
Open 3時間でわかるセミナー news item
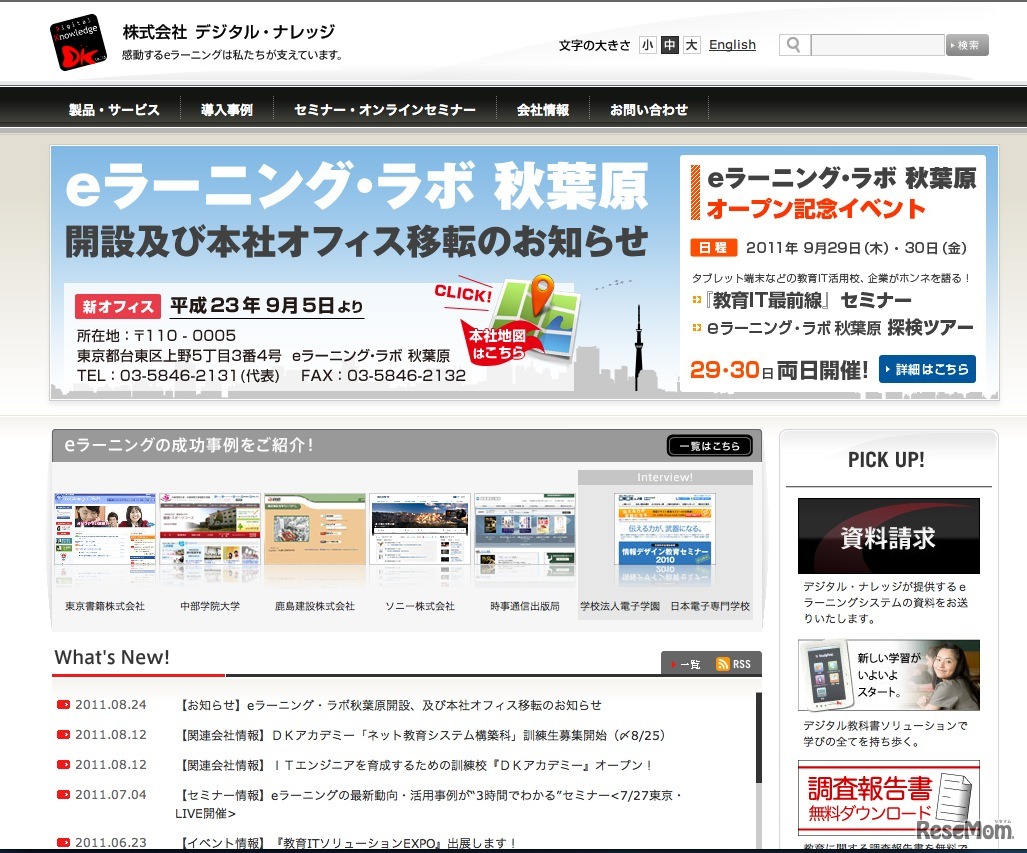pos(430,804)
